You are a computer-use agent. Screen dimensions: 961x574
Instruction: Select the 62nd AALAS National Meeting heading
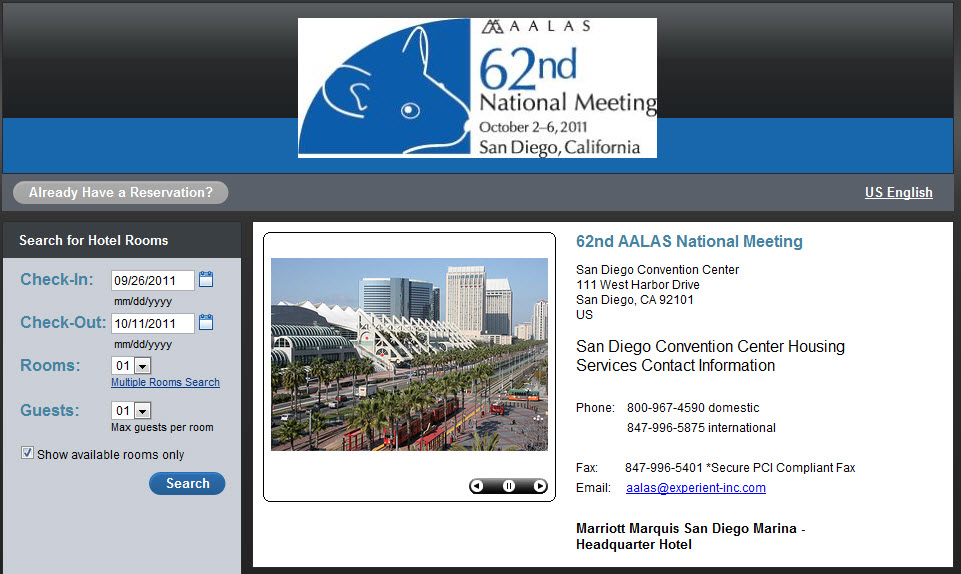[689, 241]
